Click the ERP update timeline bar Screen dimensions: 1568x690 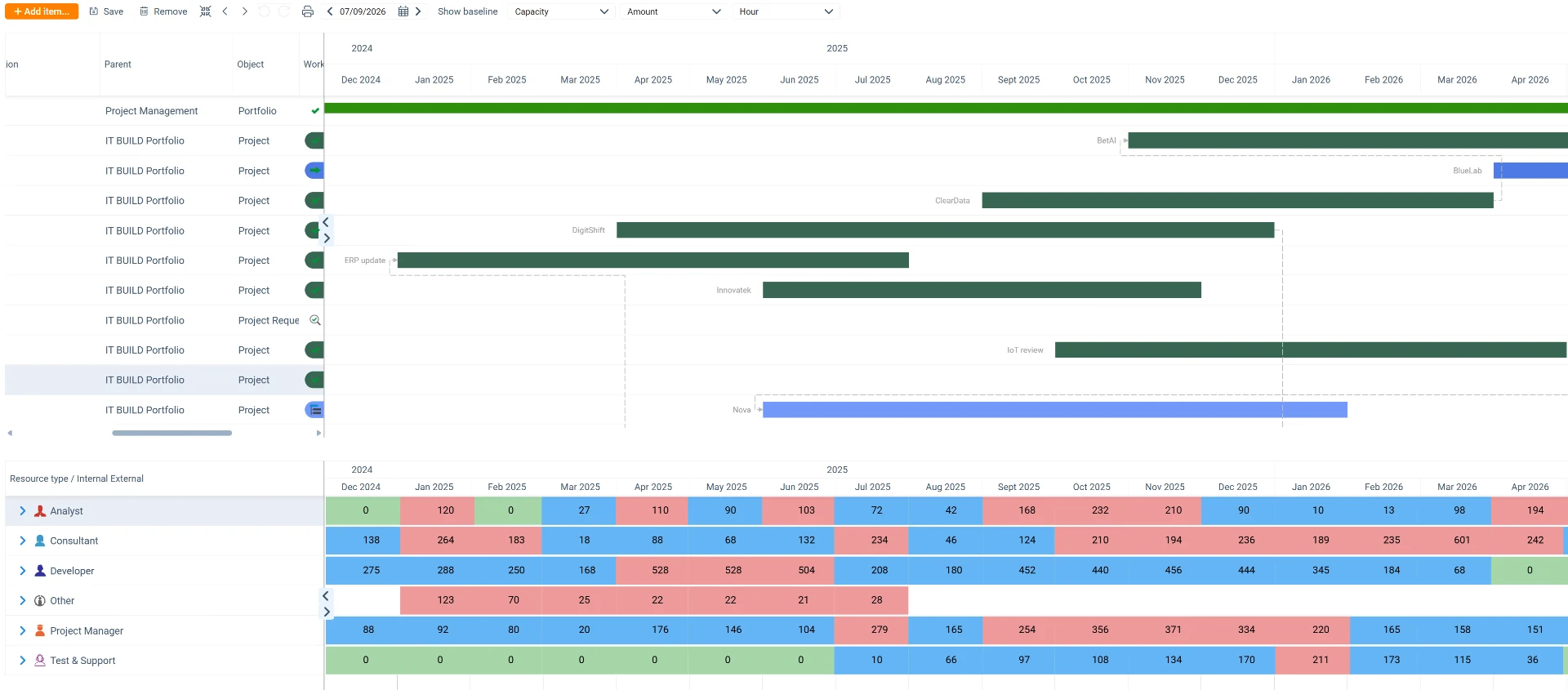tap(653, 260)
